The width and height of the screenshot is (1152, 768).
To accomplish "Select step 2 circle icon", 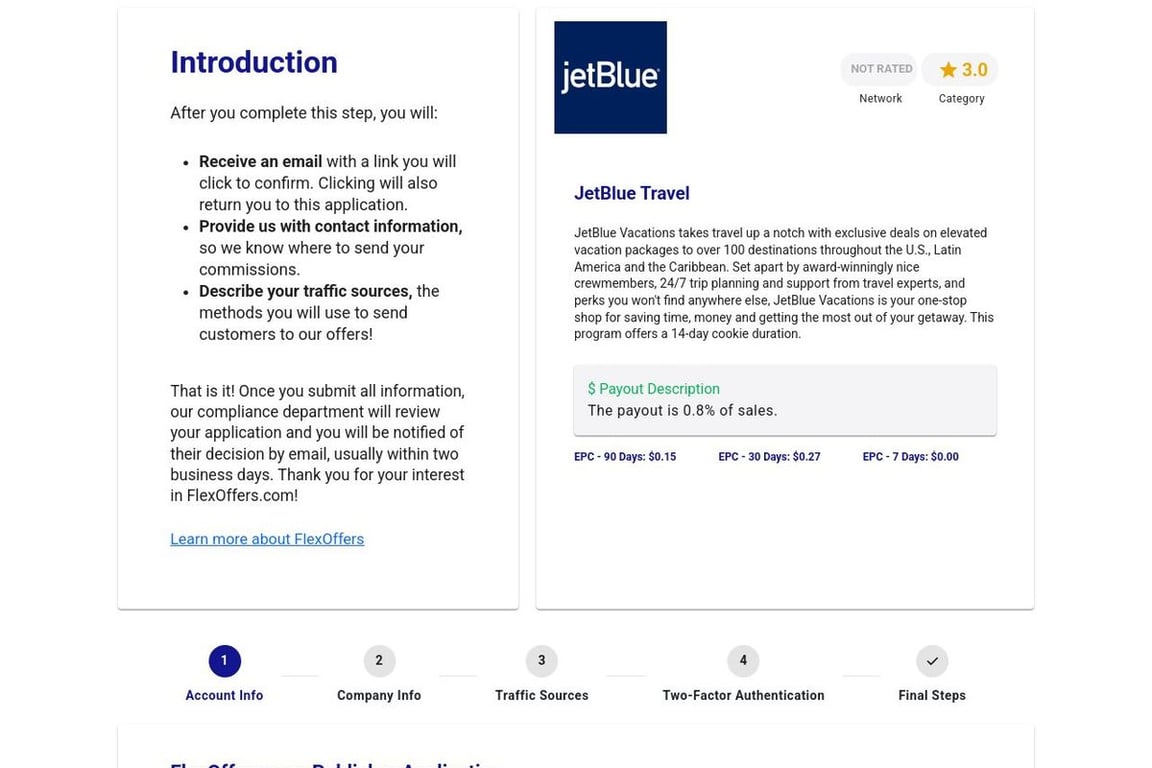I will [x=379, y=661].
